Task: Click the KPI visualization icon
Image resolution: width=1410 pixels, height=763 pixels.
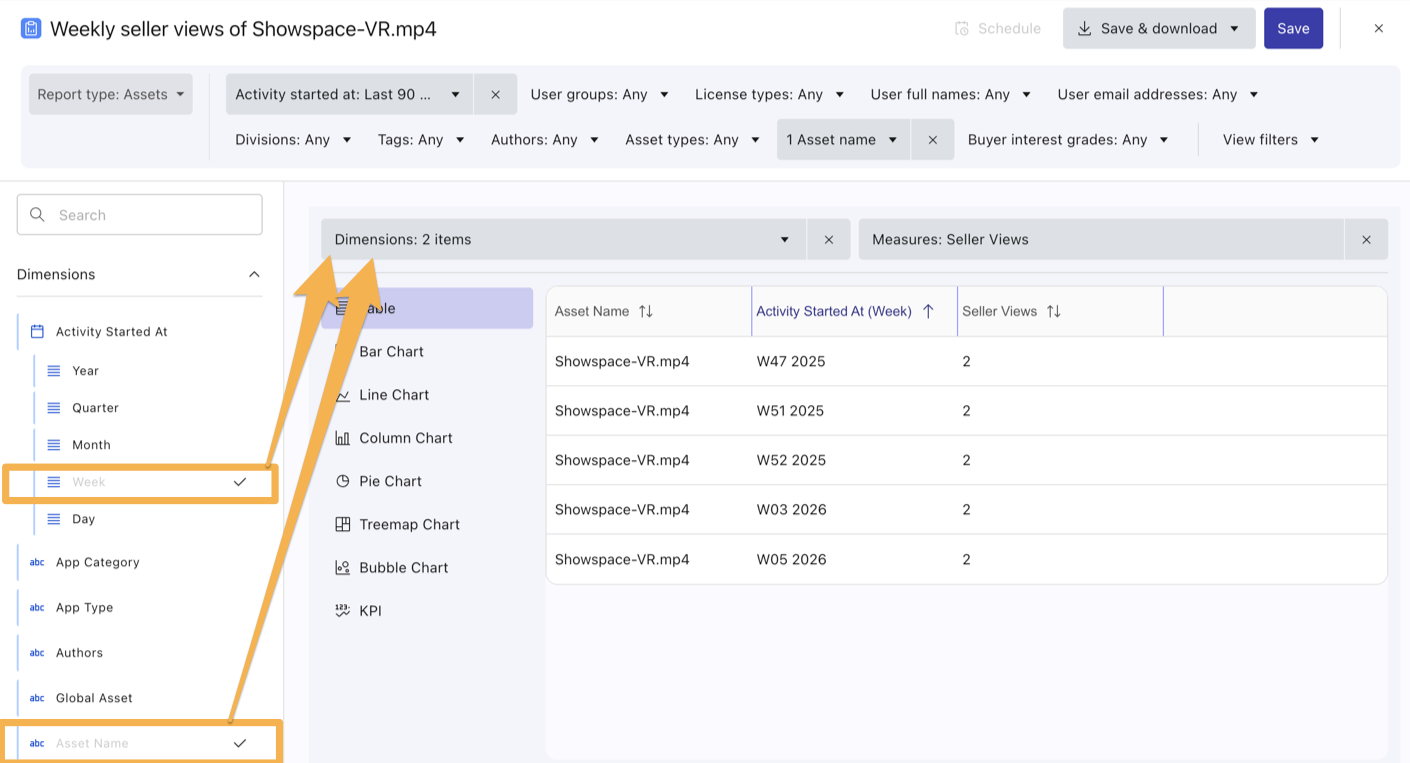Action: click(x=343, y=610)
